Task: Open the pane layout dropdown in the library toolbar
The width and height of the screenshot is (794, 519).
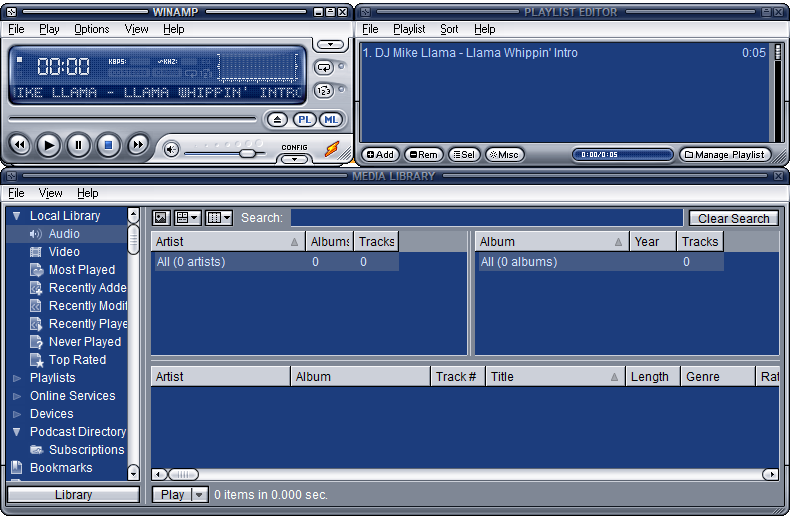Action: pyautogui.click(x=187, y=218)
